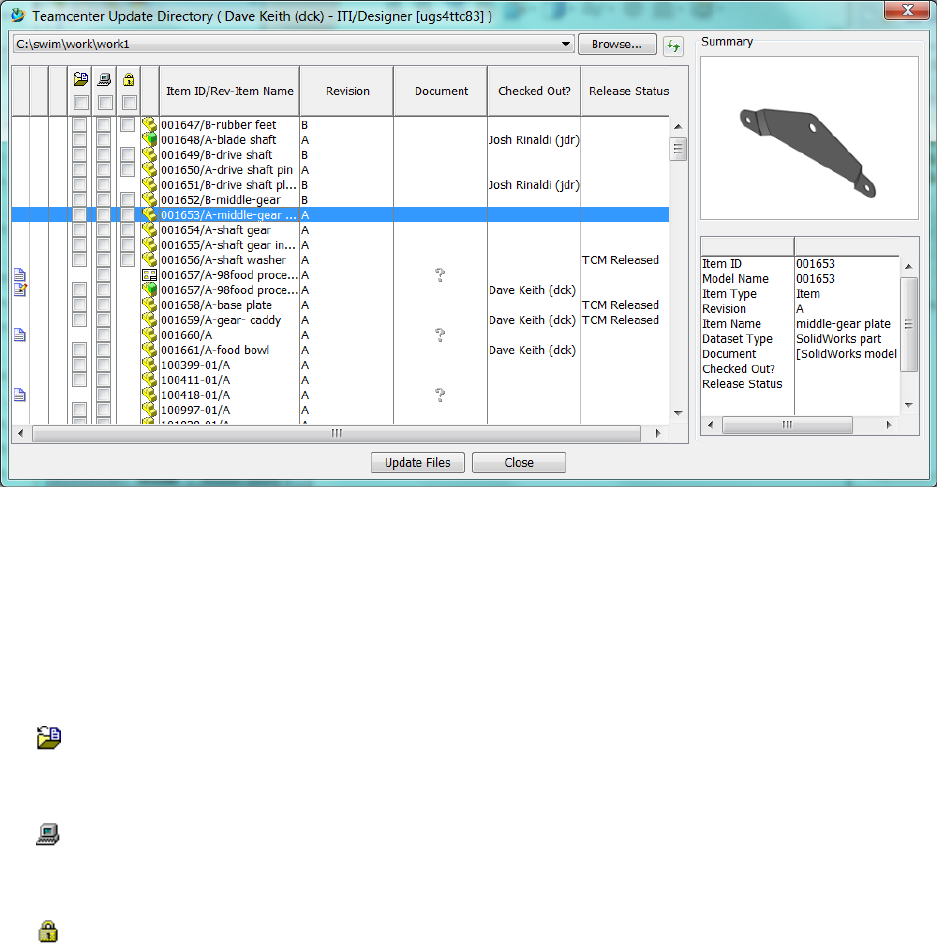Click the Summary properties vertical scrollbar thumb

point(909,324)
